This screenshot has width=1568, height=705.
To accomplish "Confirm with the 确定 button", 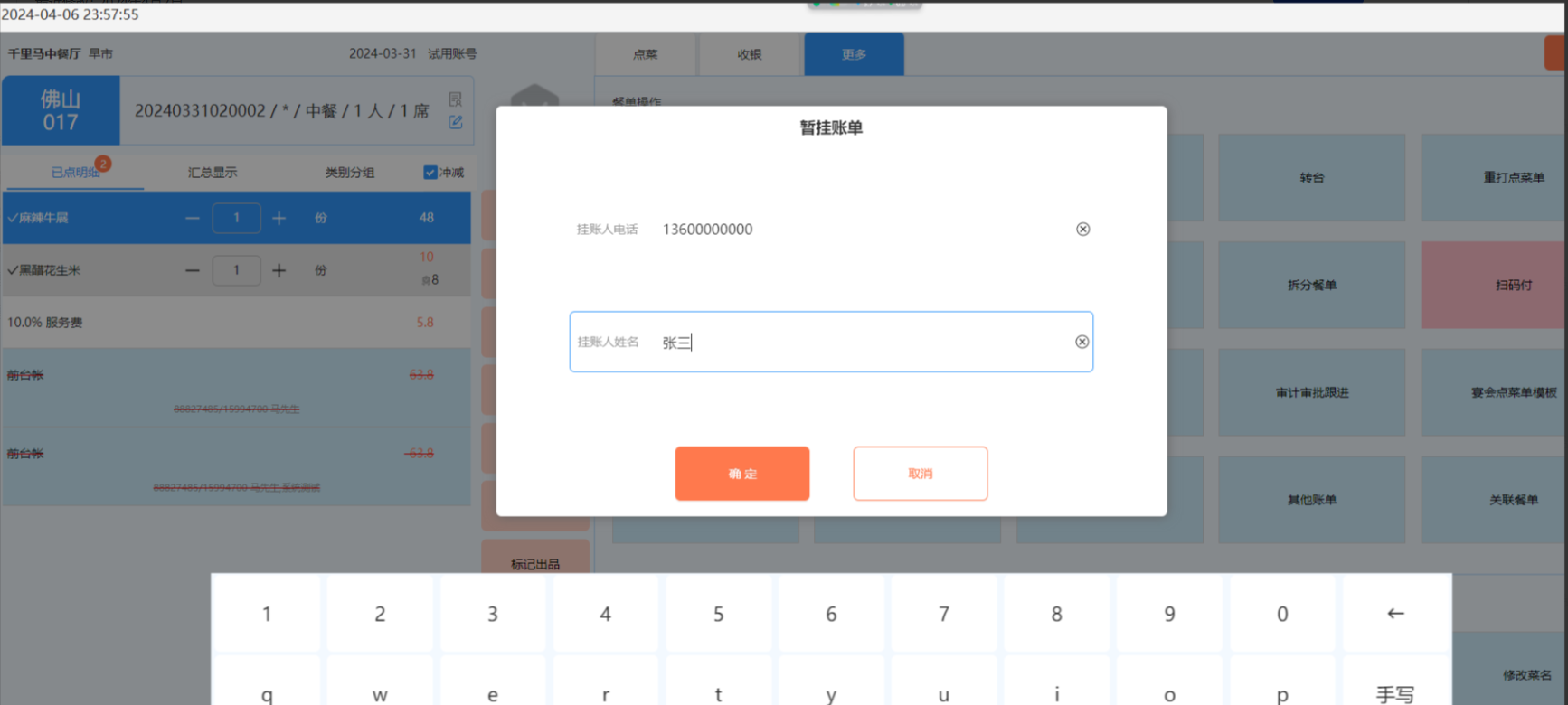I will point(741,474).
